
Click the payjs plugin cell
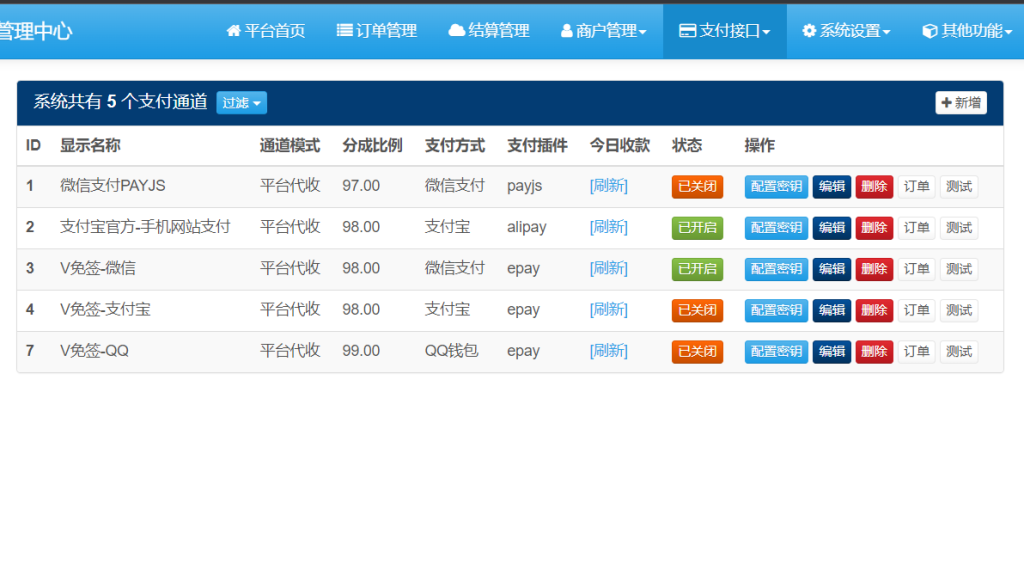525,186
